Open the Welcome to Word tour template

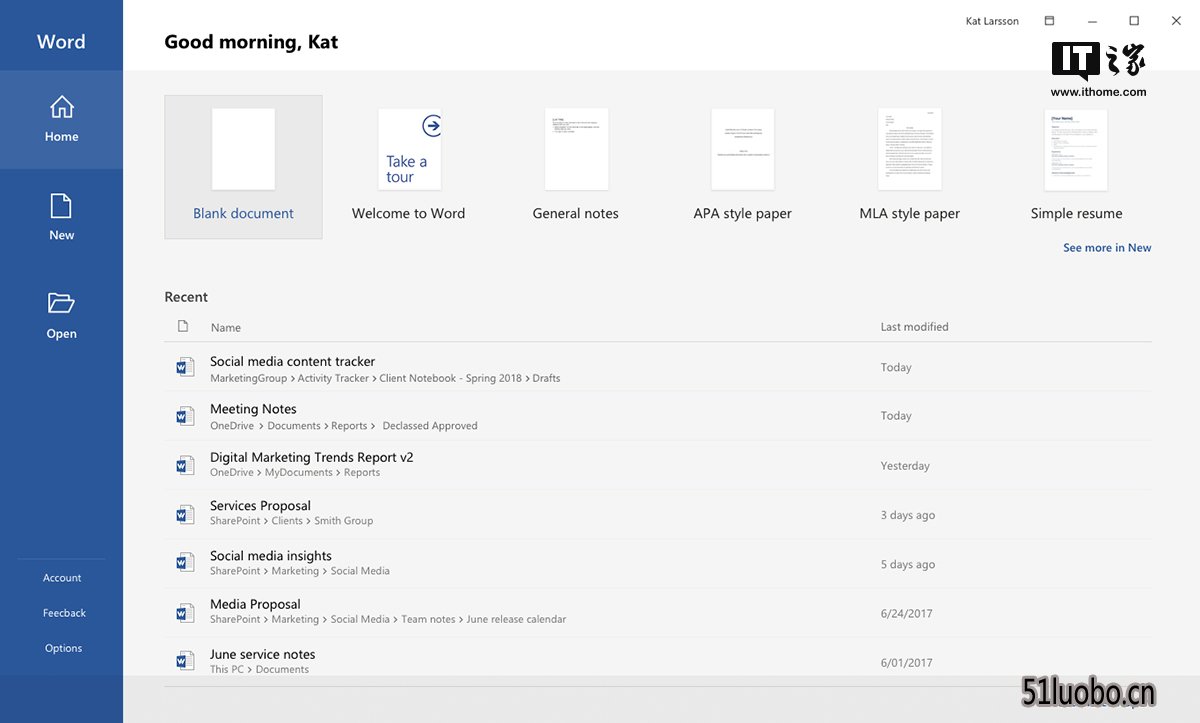click(409, 167)
